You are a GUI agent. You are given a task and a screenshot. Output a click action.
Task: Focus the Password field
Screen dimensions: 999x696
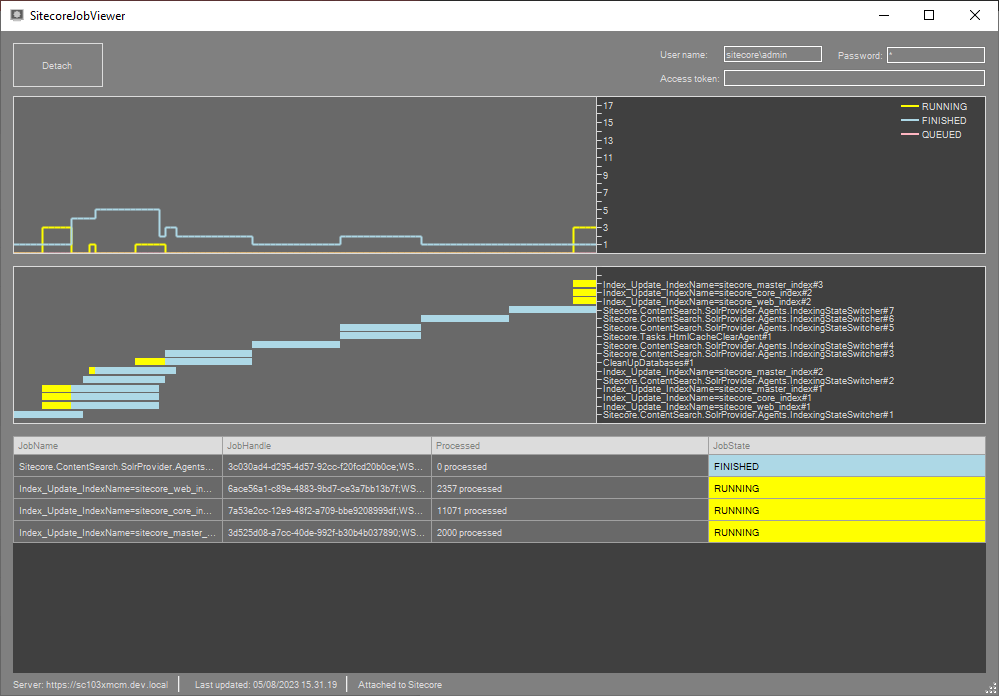pyautogui.click(x=935, y=55)
